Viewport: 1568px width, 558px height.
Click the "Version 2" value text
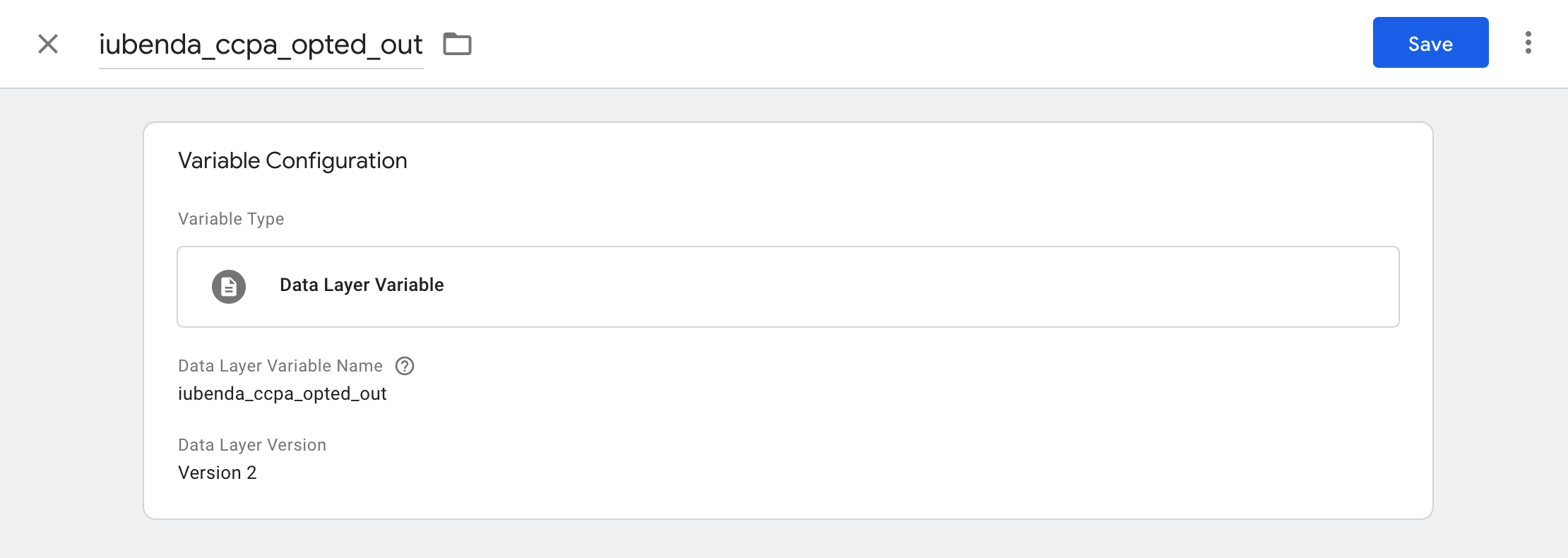point(217,473)
